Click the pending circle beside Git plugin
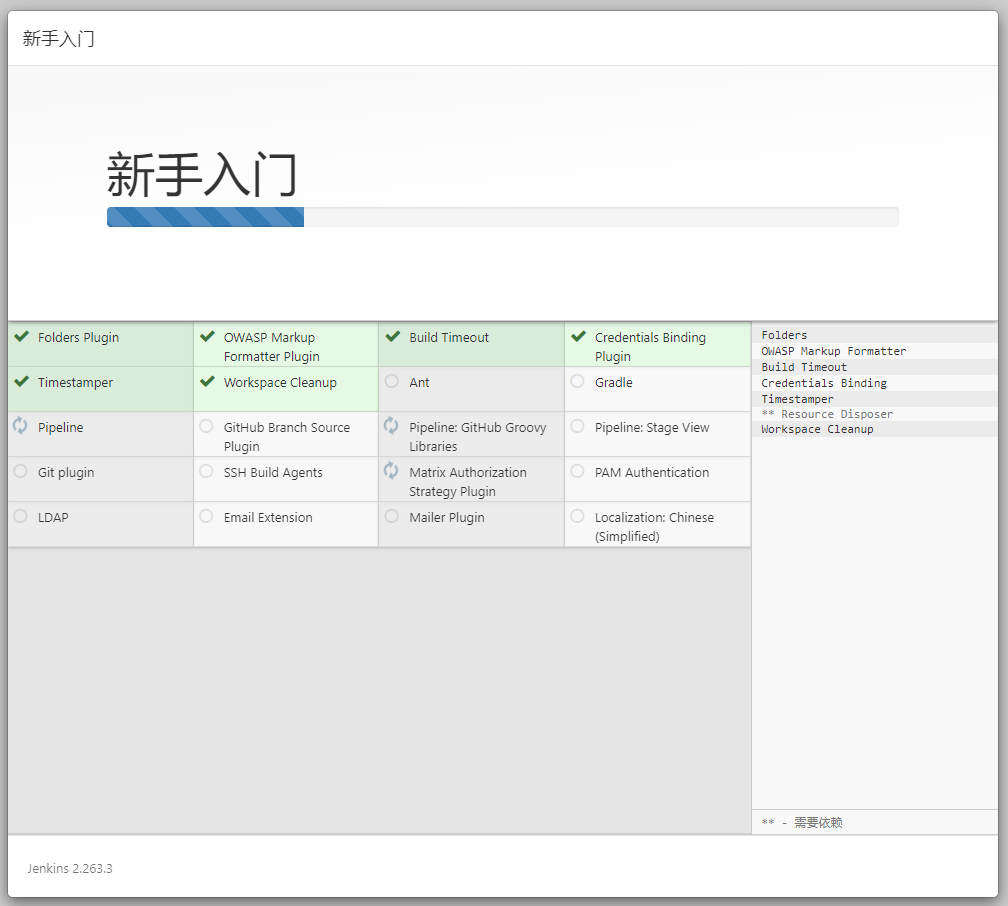Viewport: 1008px width, 906px height. click(x=21, y=471)
